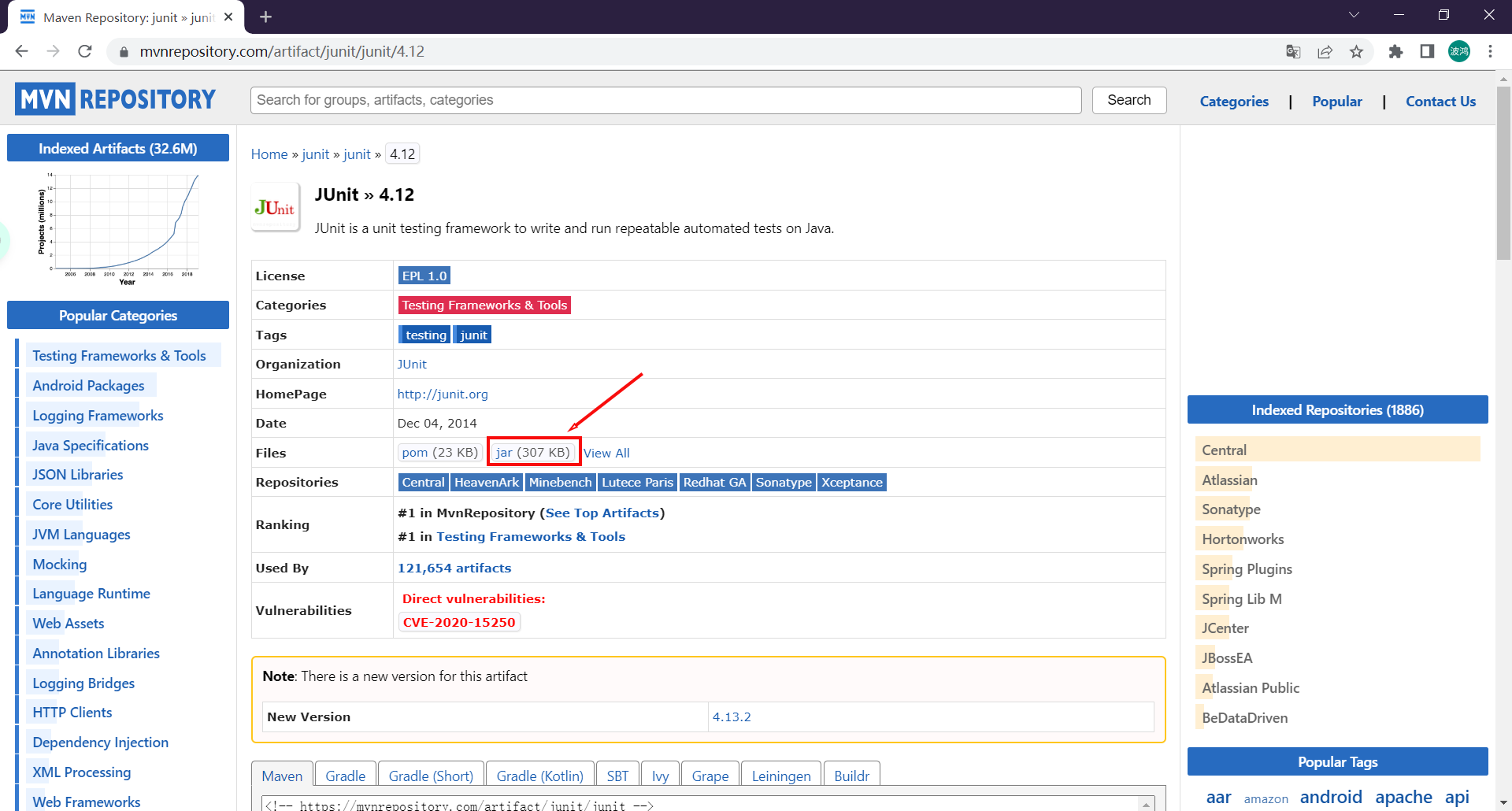
Task: Open Hortonworks in Indexed Repositories
Action: 1243,539
